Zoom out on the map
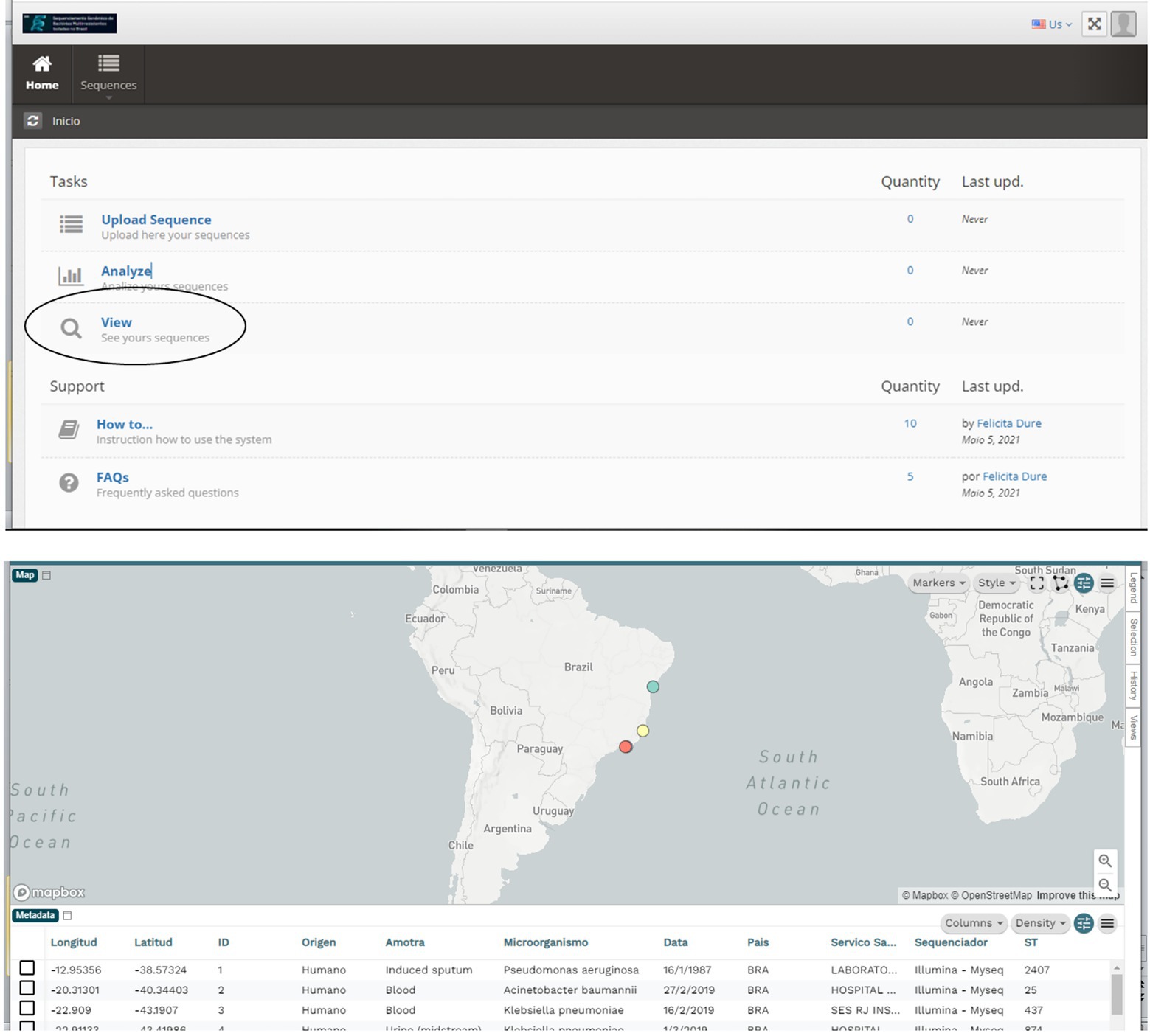This screenshot has height=1036, width=1150. pos(1105,884)
